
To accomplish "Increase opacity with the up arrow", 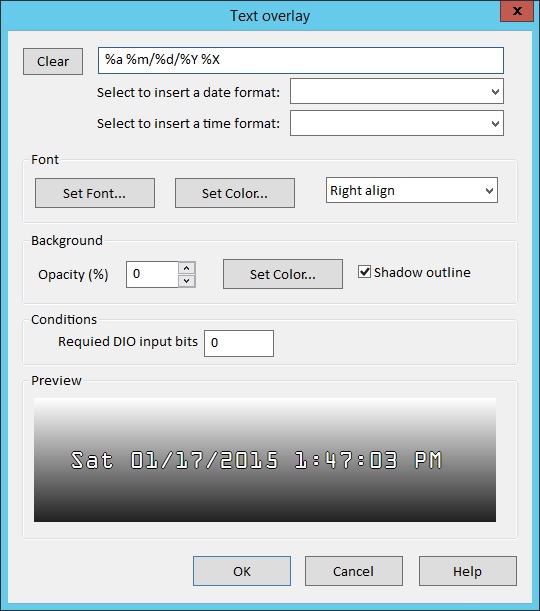I will pos(187,268).
